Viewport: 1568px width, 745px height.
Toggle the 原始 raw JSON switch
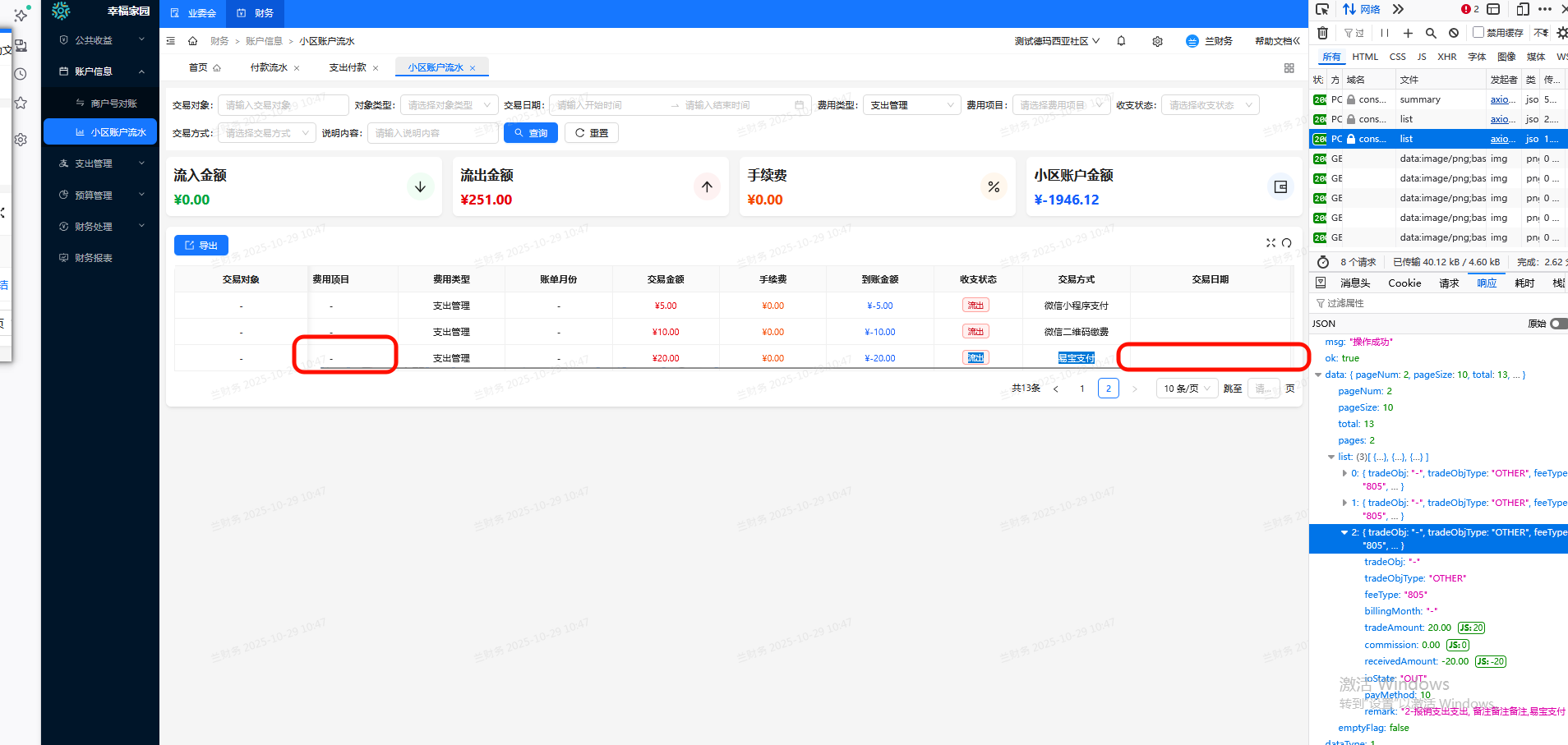[x=1557, y=324]
